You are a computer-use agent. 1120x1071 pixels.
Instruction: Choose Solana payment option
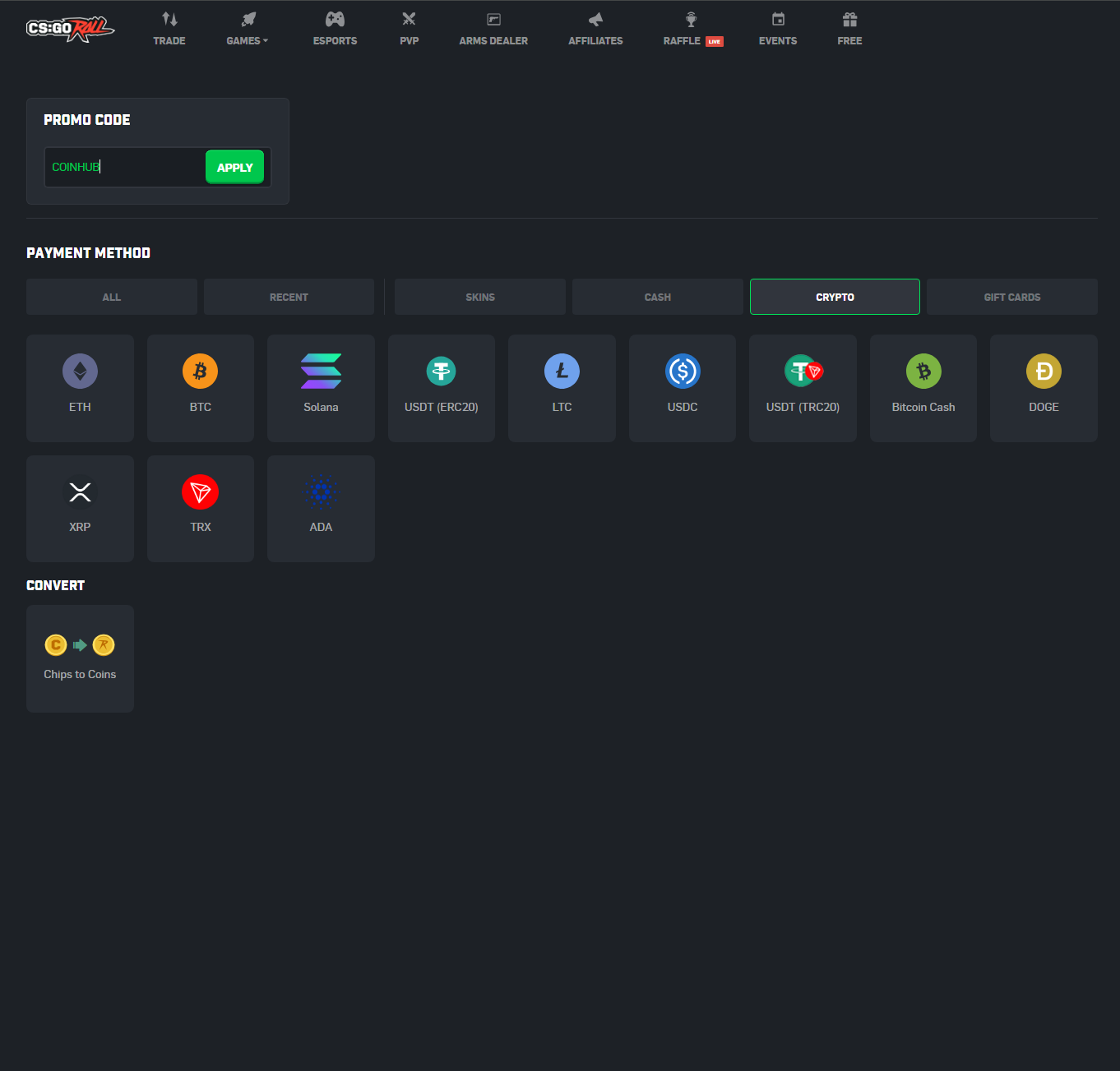[321, 388]
